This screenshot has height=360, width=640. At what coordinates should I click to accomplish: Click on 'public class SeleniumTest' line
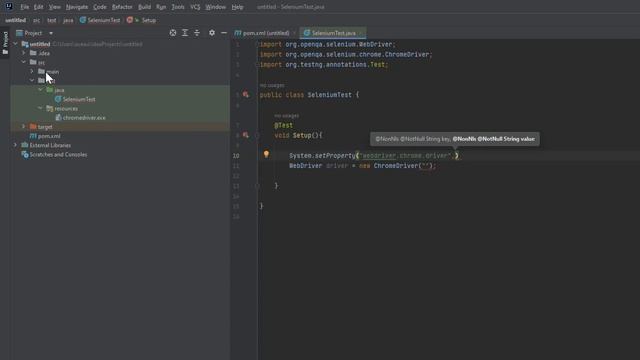point(309,95)
